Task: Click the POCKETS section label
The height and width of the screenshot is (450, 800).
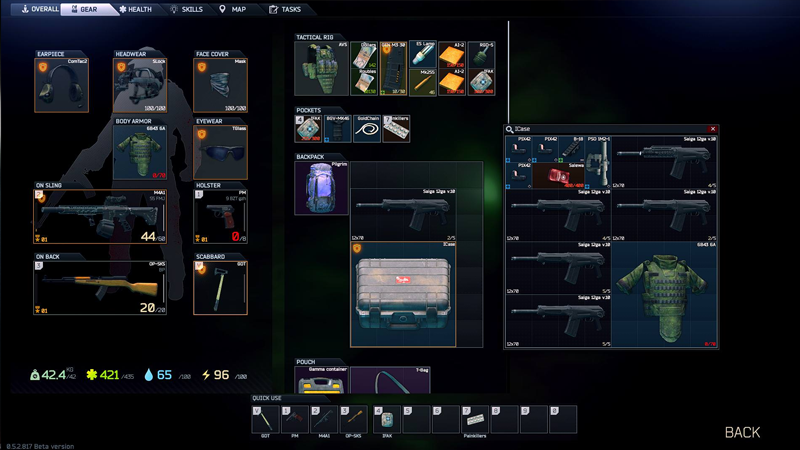Action: coord(309,110)
